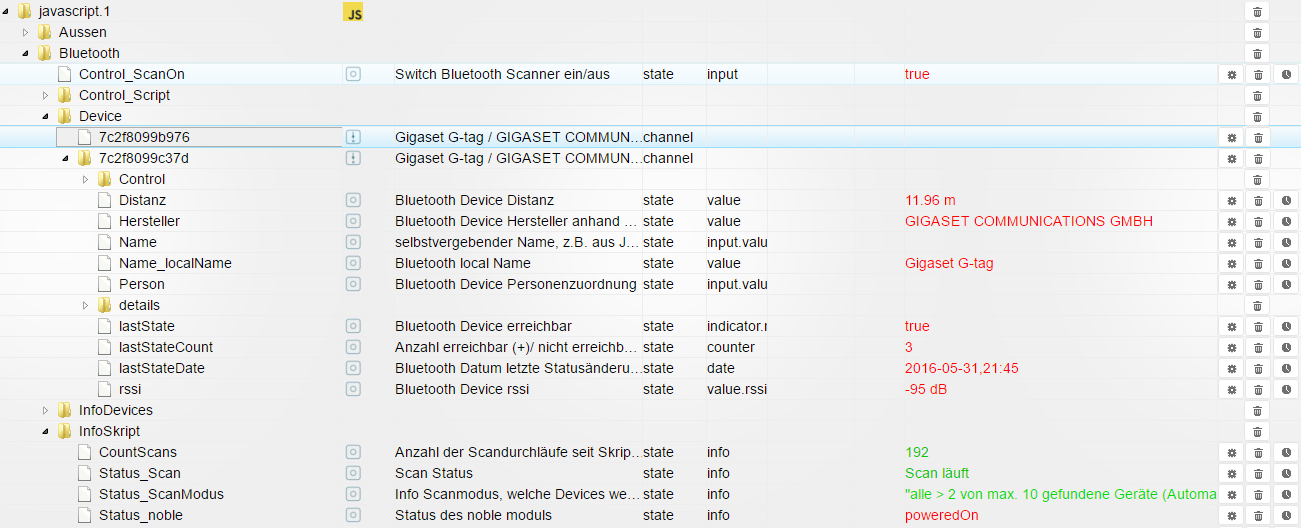Select the Control_ScanOn tree row

(x=132, y=74)
